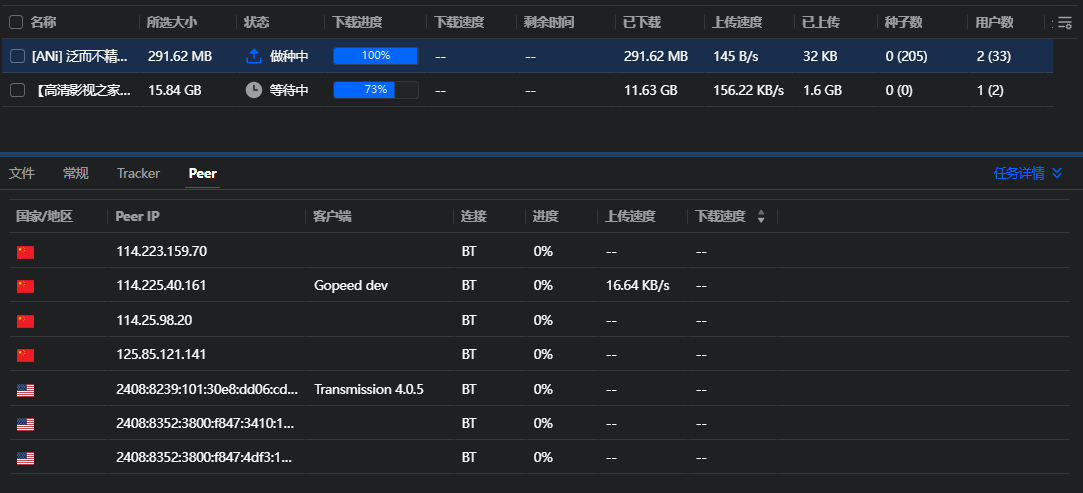Select peer IP 125.85.121.141
This screenshot has height=493, width=1083.
coord(161,354)
